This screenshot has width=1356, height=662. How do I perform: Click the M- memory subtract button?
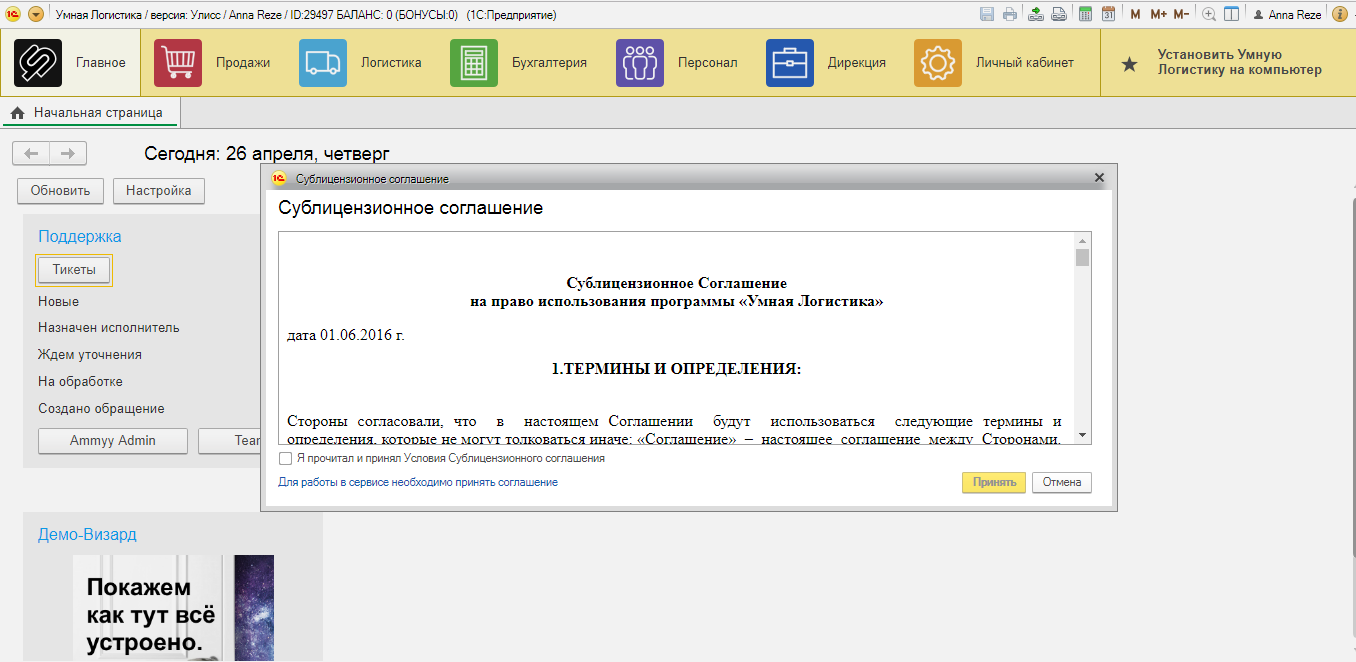(1181, 14)
